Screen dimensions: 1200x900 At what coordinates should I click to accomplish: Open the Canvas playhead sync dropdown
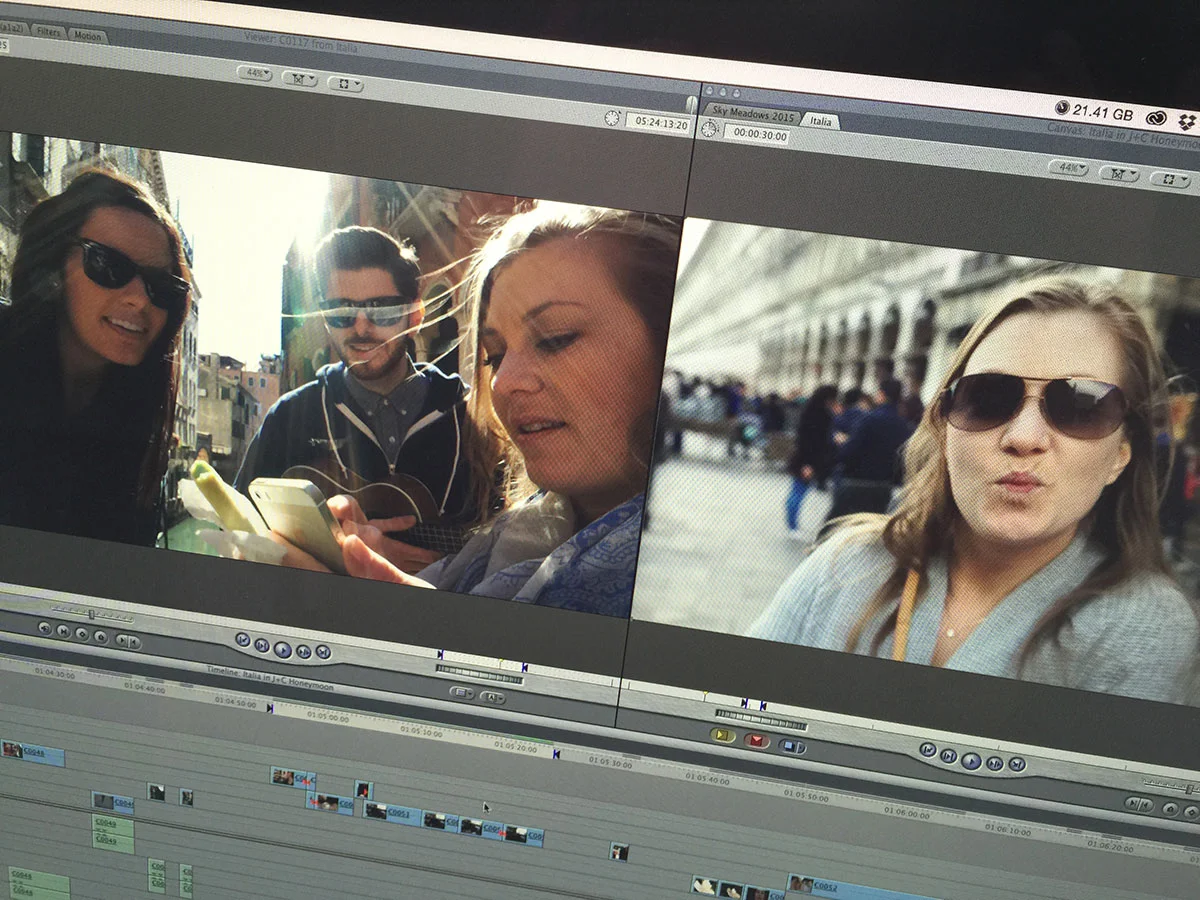(x=1119, y=173)
